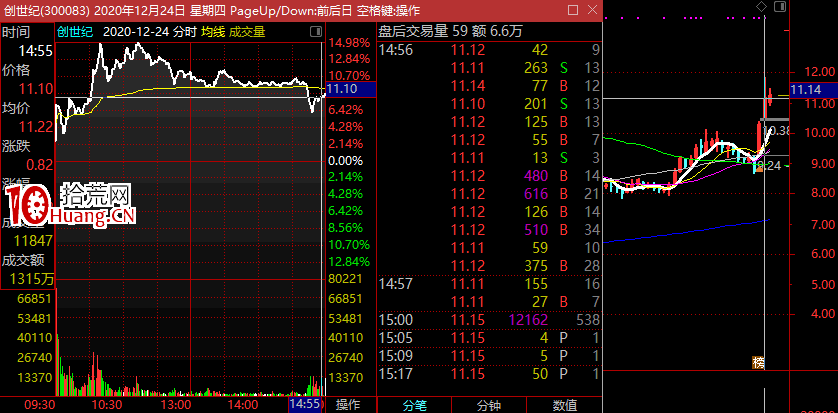Select the 11.14 tick row with volume 77
The image size is (838, 413).
click(489, 85)
